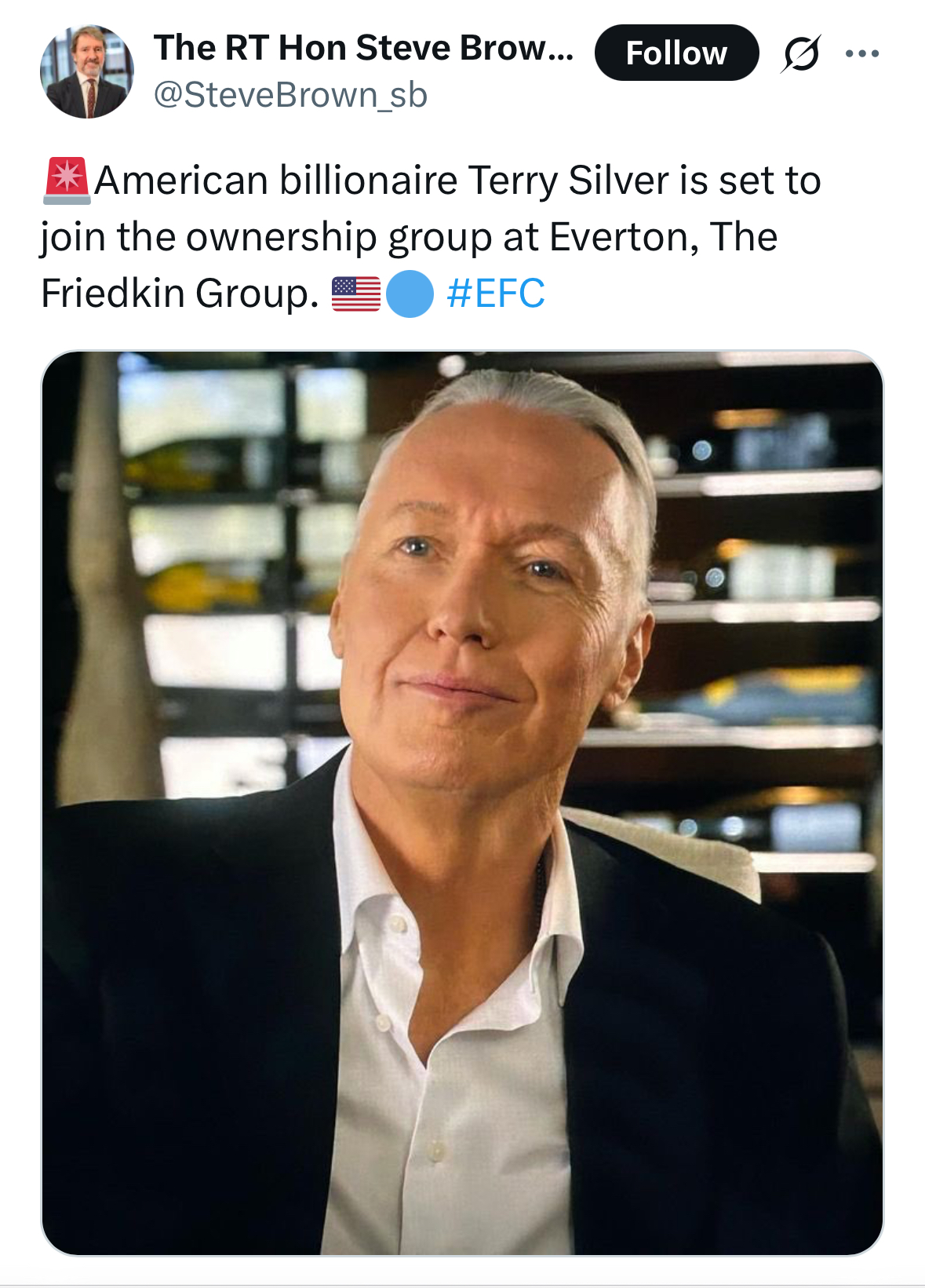Open Steve Brown's profile avatar

87,71
